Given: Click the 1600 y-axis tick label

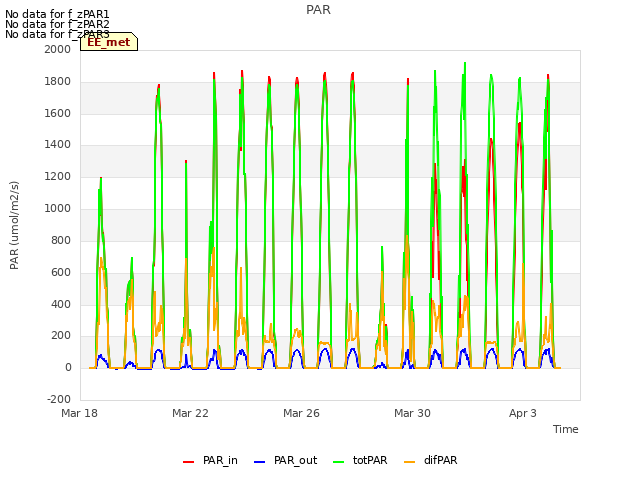Looking at the screenshot, I should coord(58,113).
